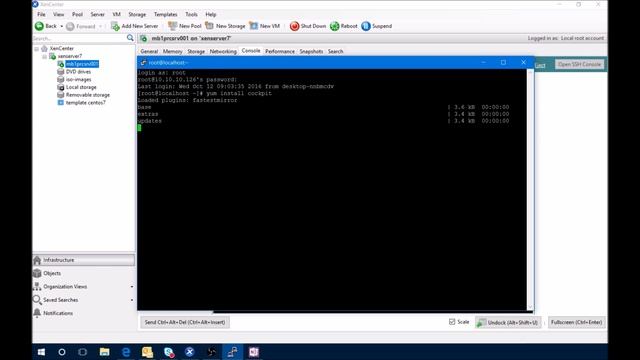Click the XenCenter root node icon
Screen dimensions: 640x360
(44, 49)
